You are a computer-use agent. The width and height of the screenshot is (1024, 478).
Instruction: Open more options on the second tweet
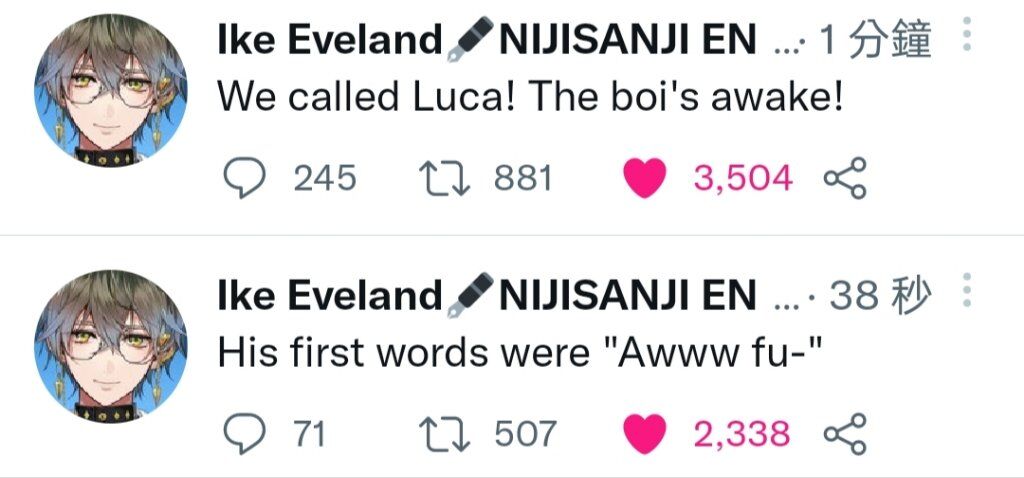pos(967,290)
